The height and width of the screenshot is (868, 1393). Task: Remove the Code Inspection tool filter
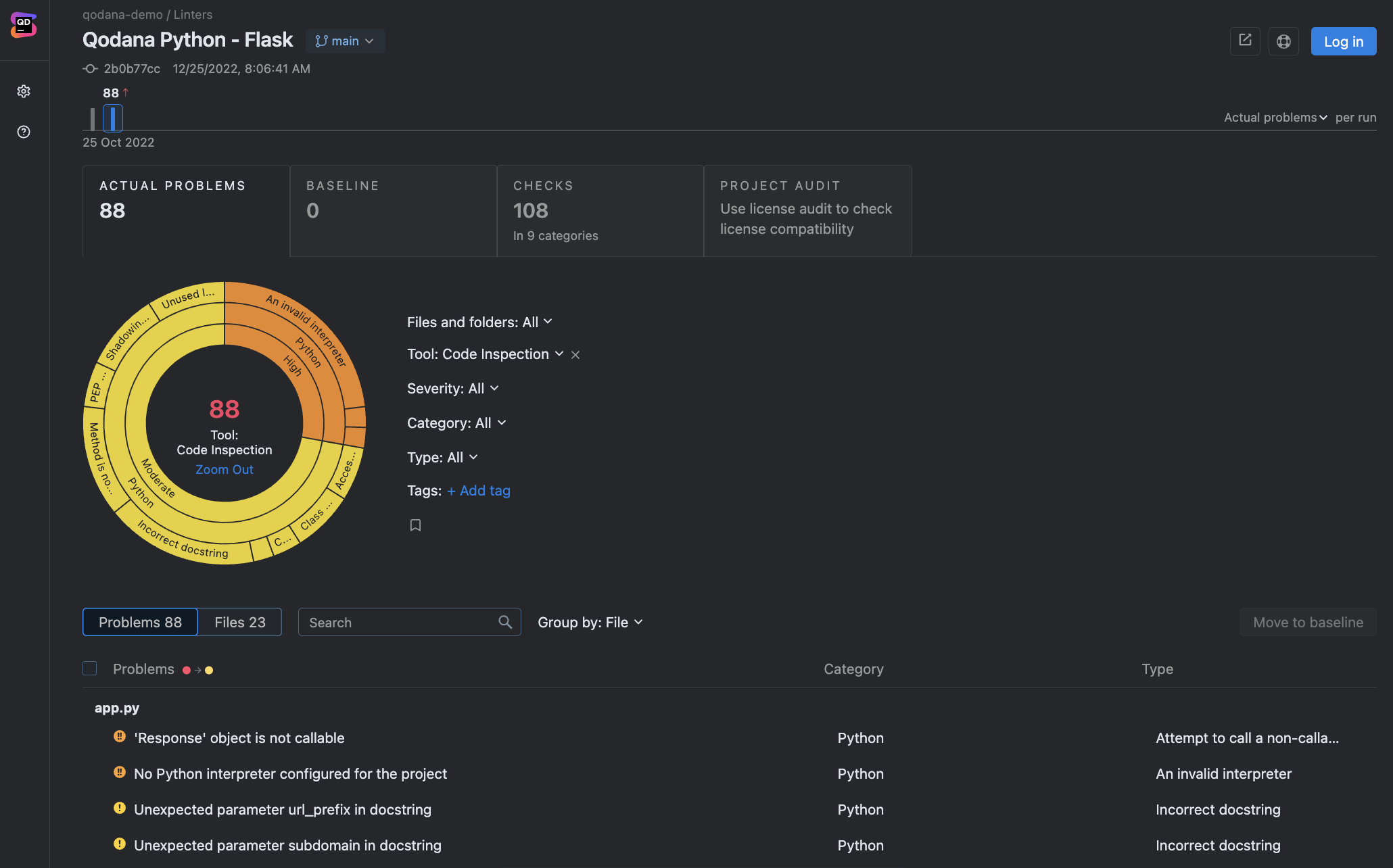pos(575,355)
